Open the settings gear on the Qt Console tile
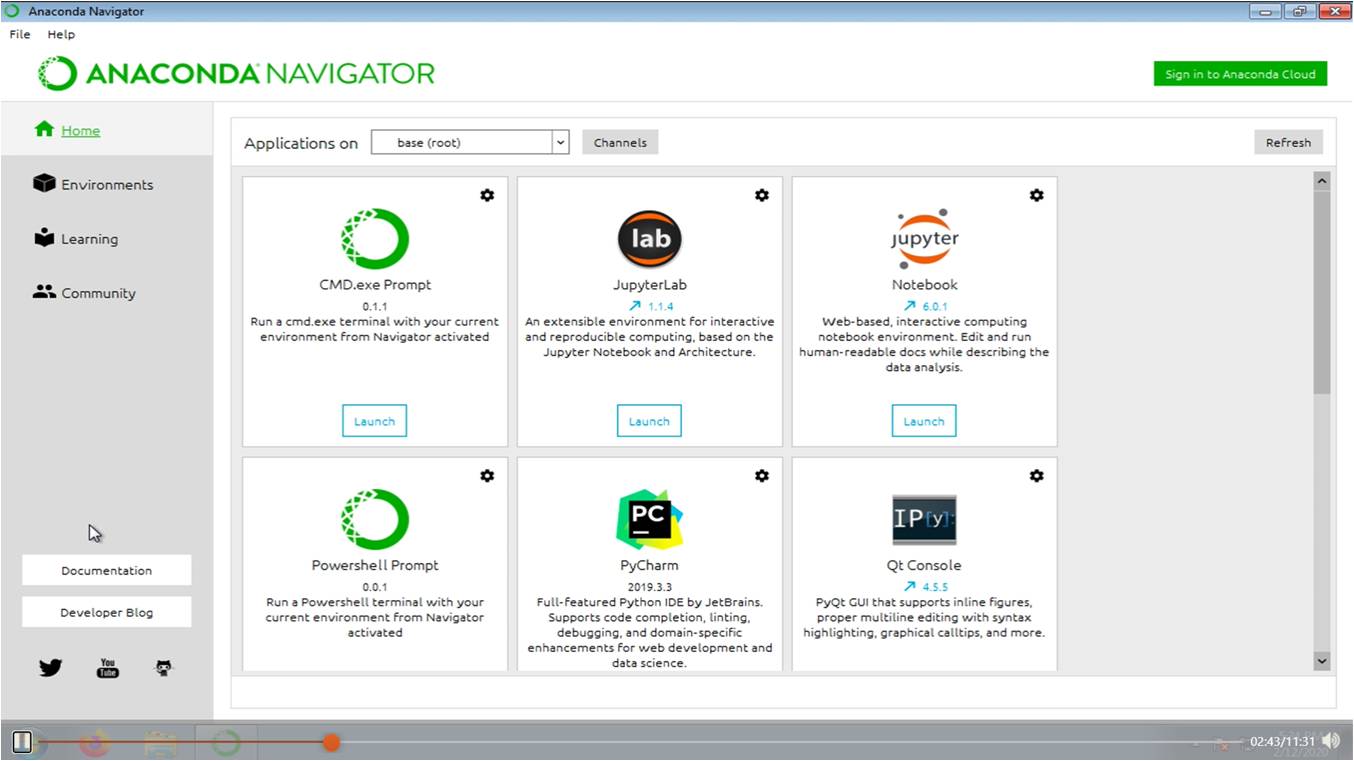1354x761 pixels. click(x=1036, y=476)
